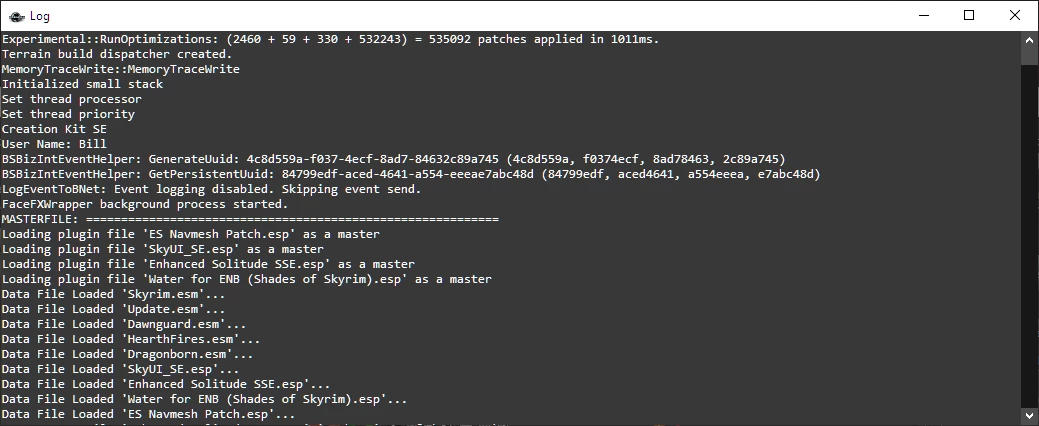Click the MASTERFILE separator line
Screen dimensions: 1039x426
point(250,219)
